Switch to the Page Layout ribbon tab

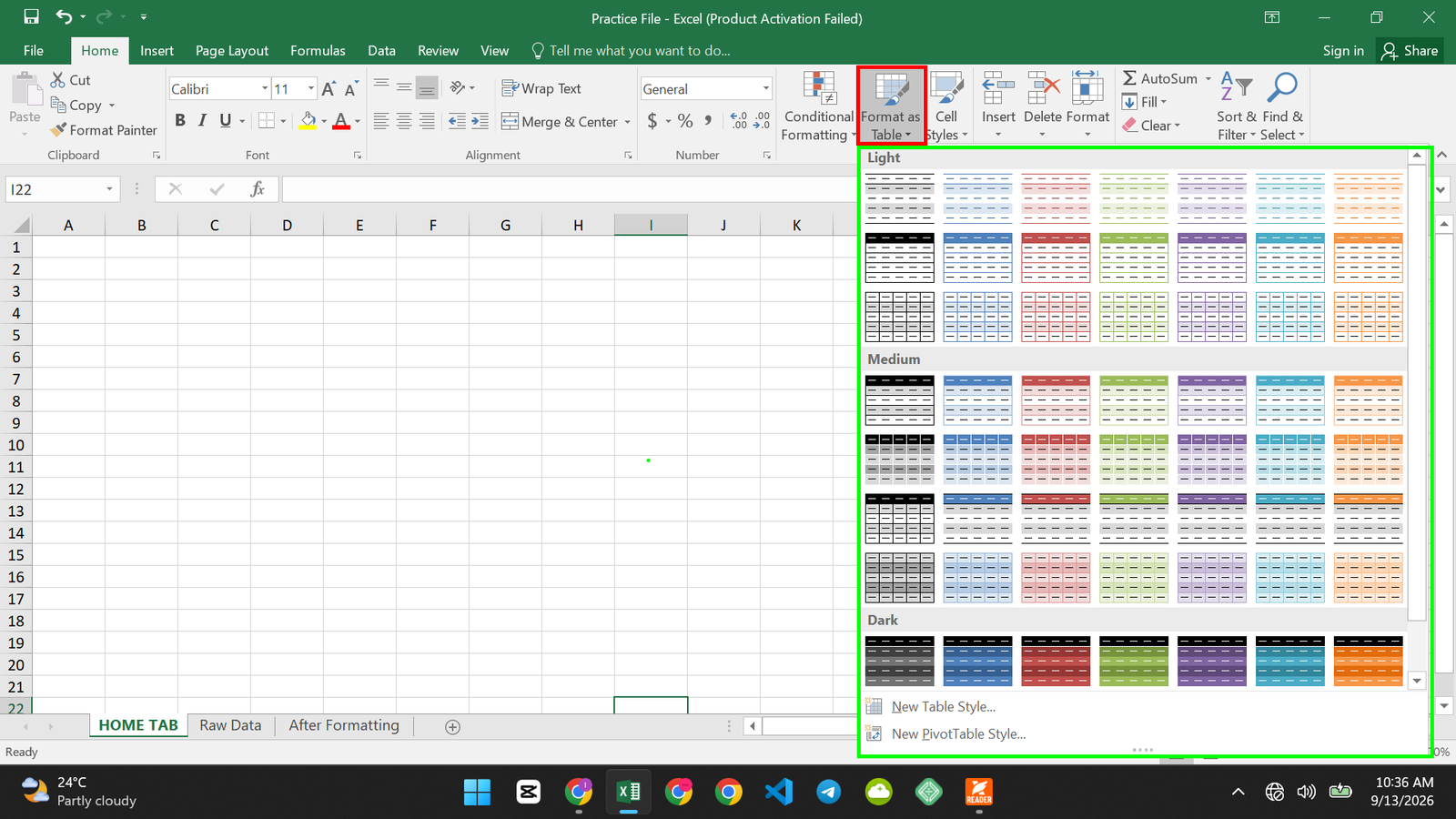pyautogui.click(x=232, y=50)
